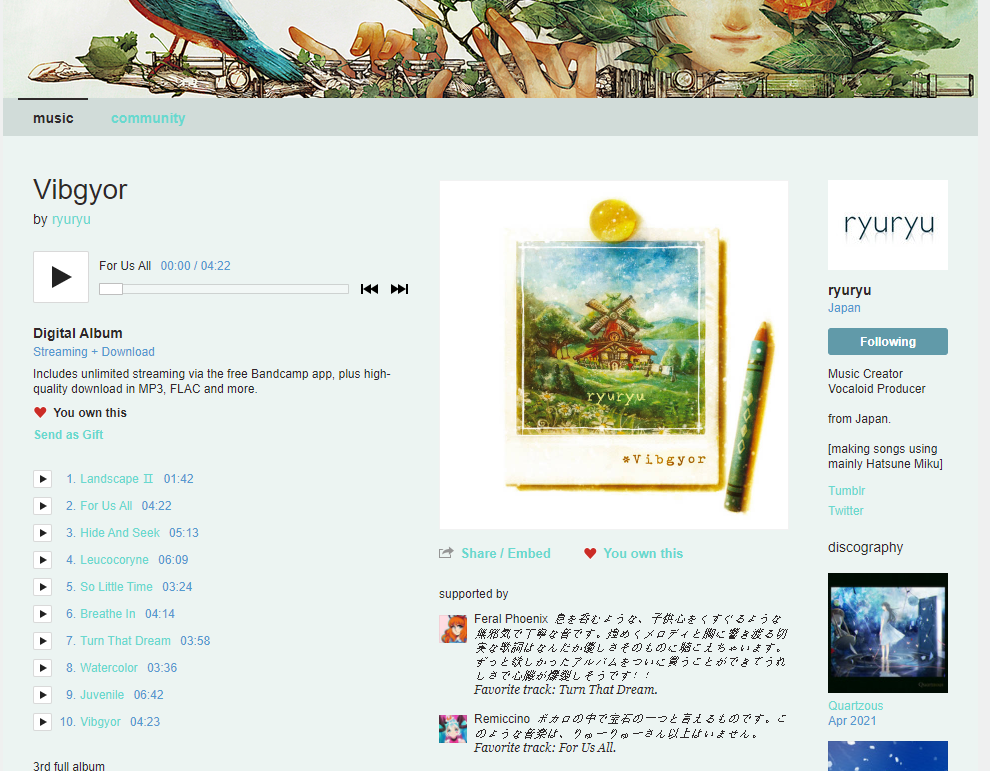
Task: Open ryuryu's Tumblr link
Action: [x=846, y=491]
